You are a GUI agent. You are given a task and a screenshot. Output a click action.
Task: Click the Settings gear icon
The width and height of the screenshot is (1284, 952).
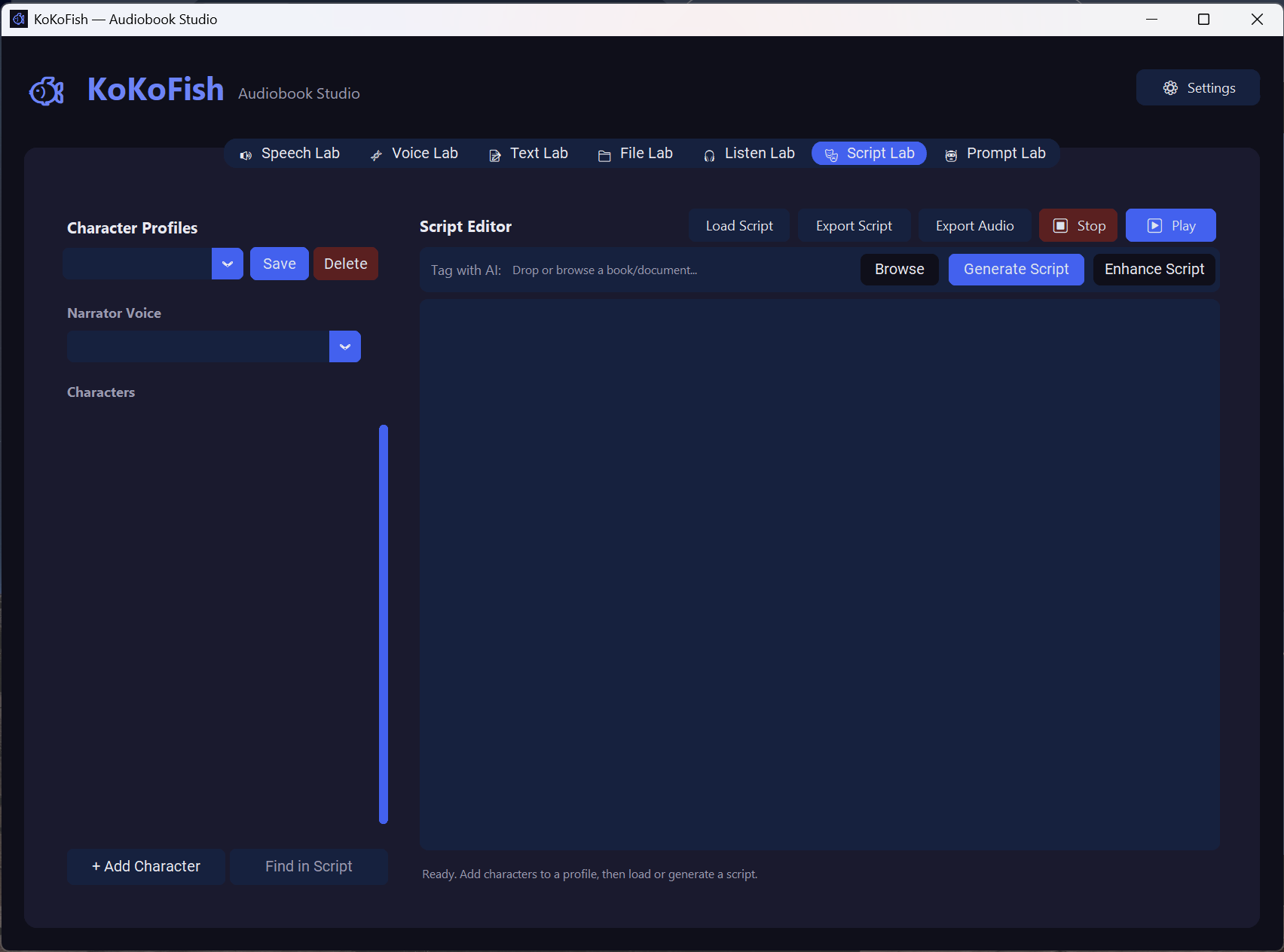(1170, 88)
